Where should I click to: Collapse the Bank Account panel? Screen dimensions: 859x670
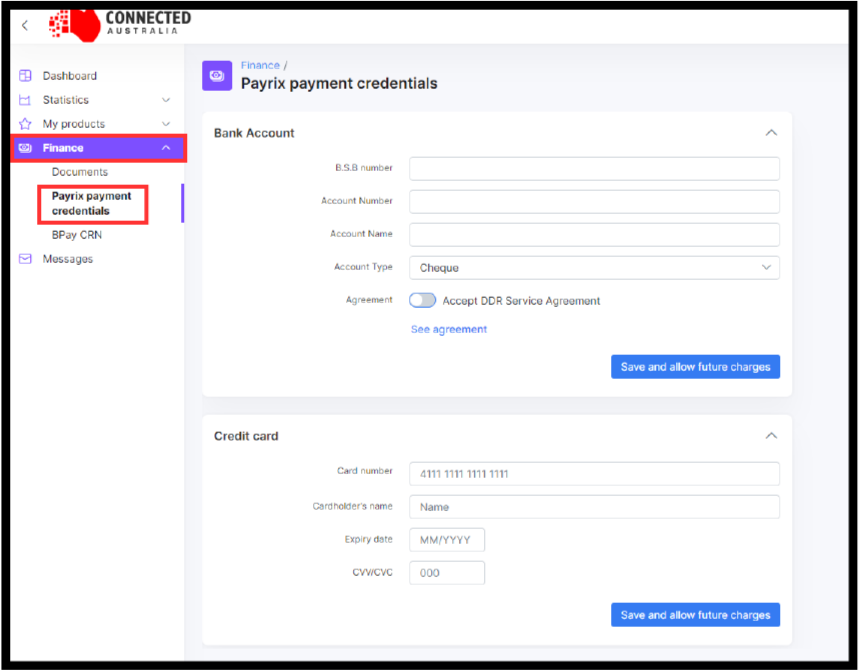point(771,133)
